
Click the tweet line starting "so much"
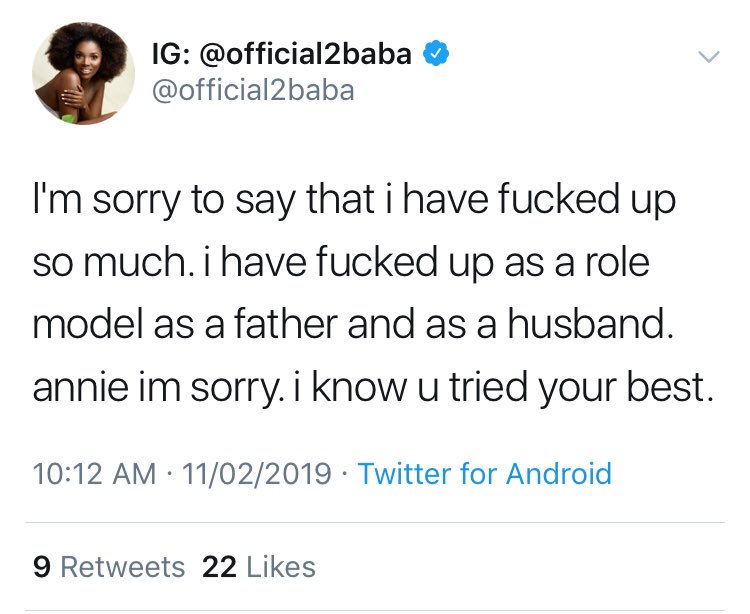click(100, 264)
